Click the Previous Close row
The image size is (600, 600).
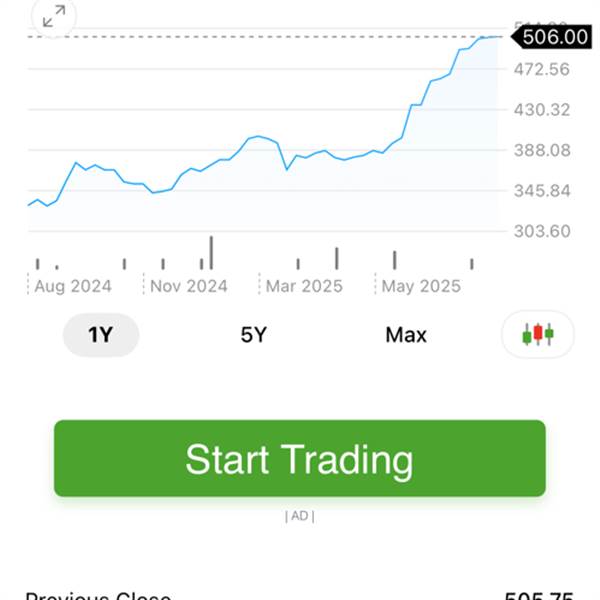click(x=300, y=596)
